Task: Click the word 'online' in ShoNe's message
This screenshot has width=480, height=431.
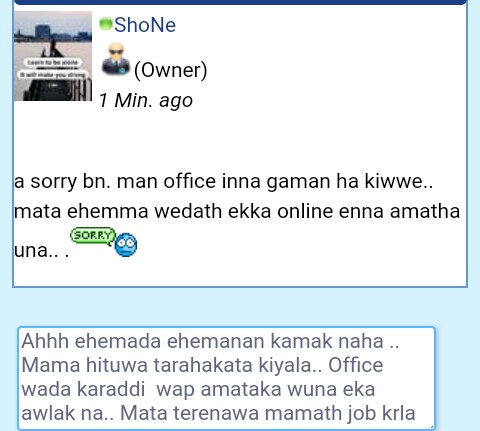Action: 305,211
